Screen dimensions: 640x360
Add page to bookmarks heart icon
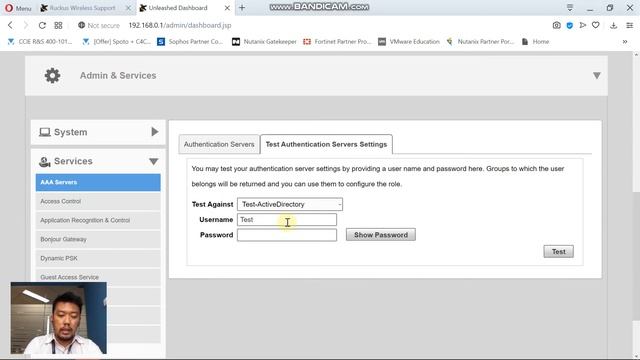(x=596, y=25)
